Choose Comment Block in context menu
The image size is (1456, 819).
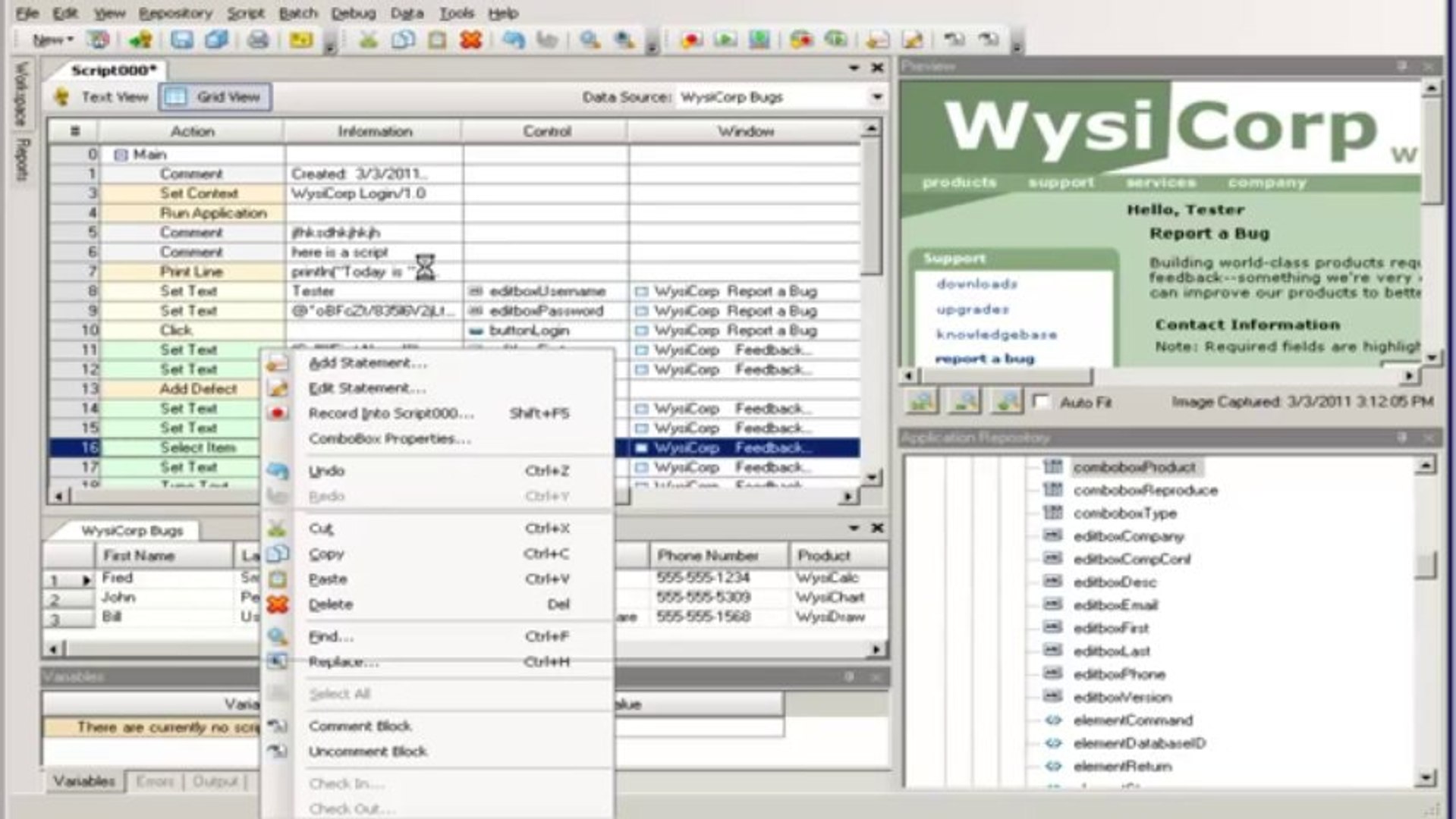coord(360,726)
